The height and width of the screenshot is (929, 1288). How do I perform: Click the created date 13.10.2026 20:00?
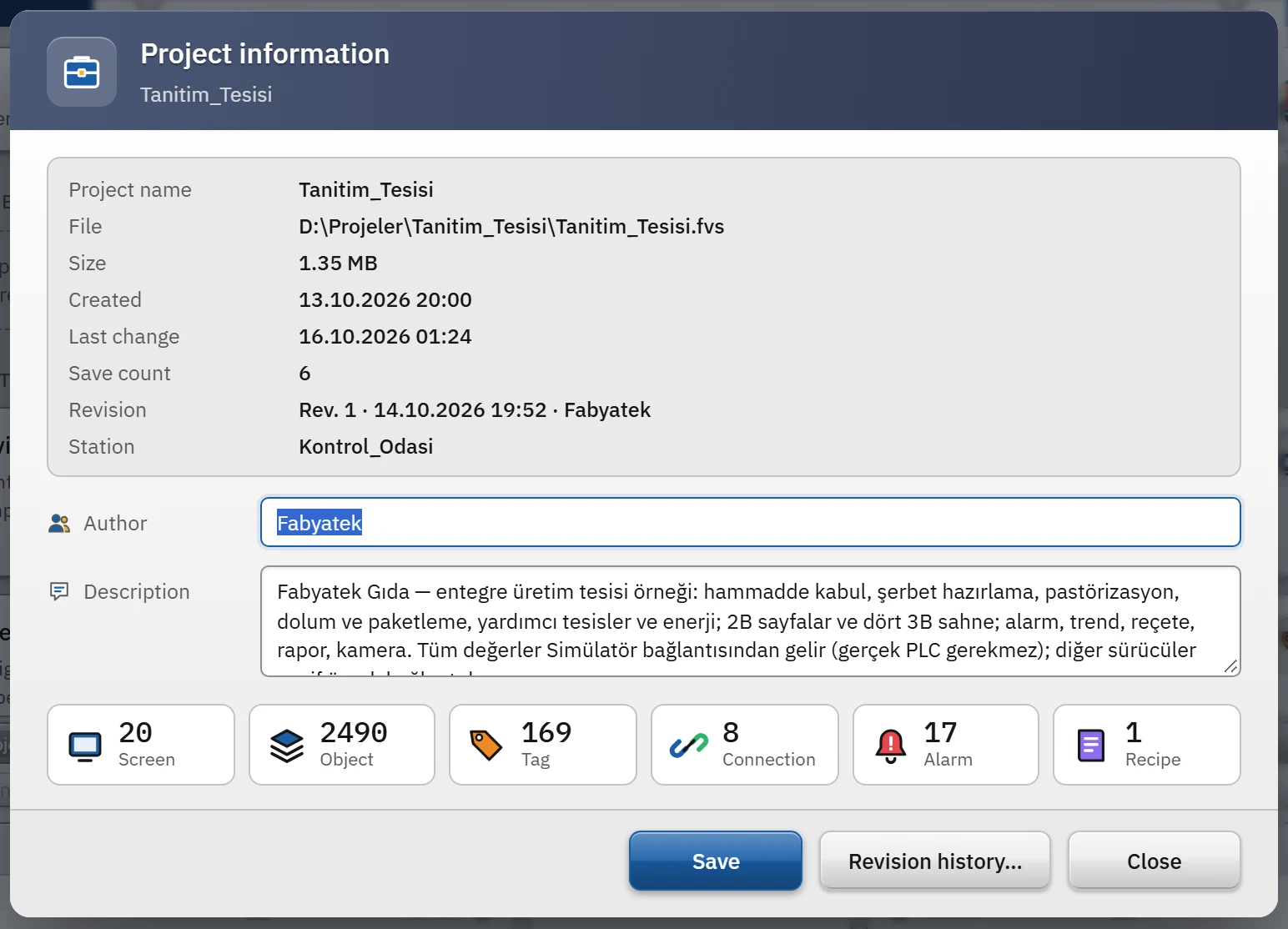pyautogui.click(x=385, y=300)
